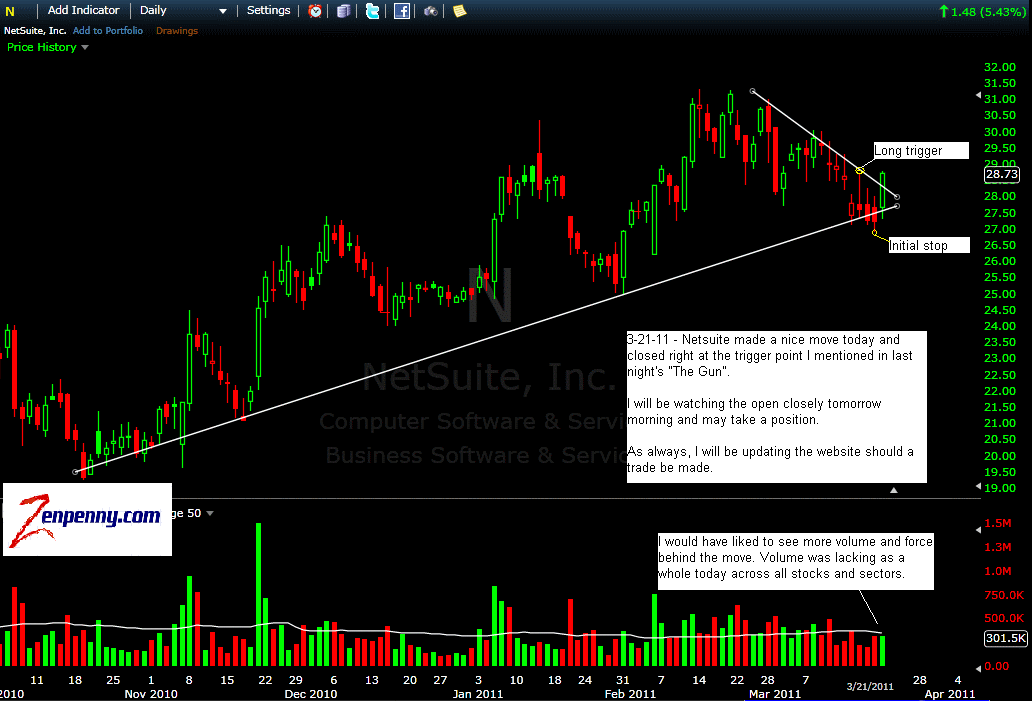Click the current price tag 28.73
Viewport: 1032px width, 701px height.
point(1001,174)
